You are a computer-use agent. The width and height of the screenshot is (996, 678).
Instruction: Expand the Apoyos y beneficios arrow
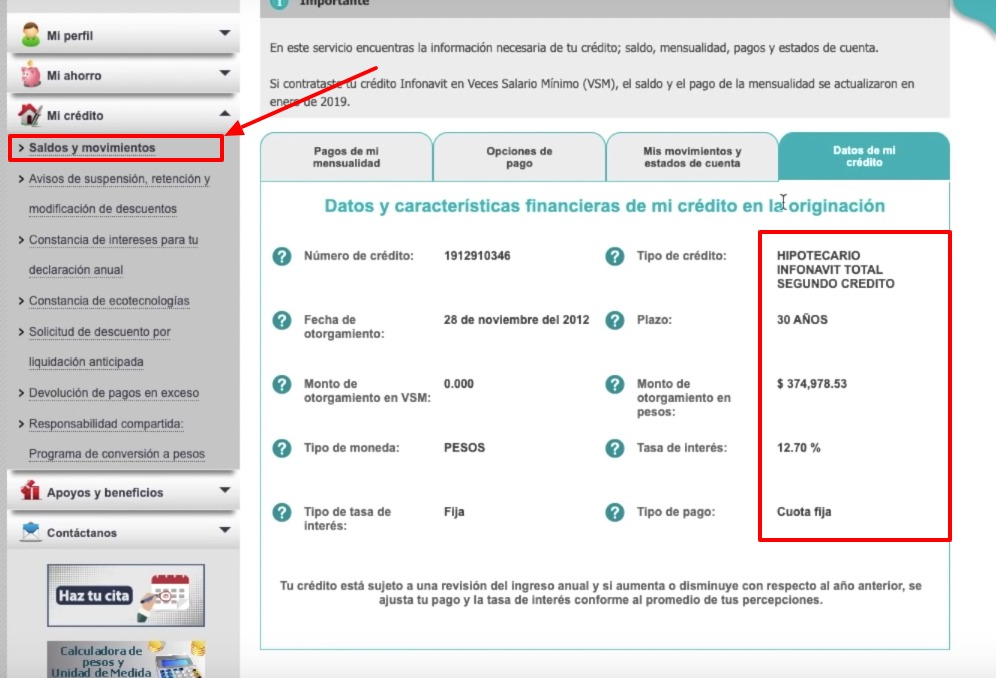click(x=225, y=490)
